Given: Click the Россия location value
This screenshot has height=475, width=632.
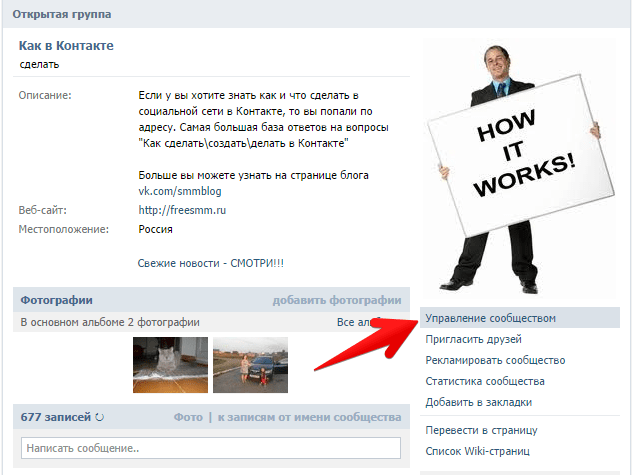Looking at the screenshot, I should coord(155,229).
